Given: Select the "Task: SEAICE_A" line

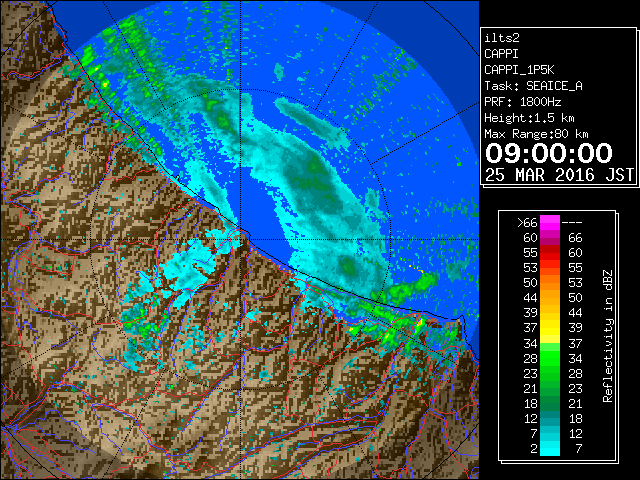Looking at the screenshot, I should tap(533, 86).
